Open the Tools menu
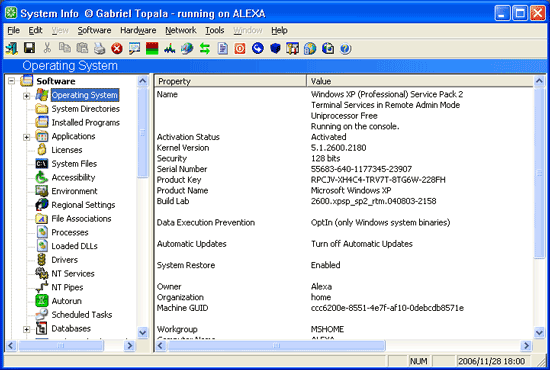Screen dimensions: 550x370 214,31
